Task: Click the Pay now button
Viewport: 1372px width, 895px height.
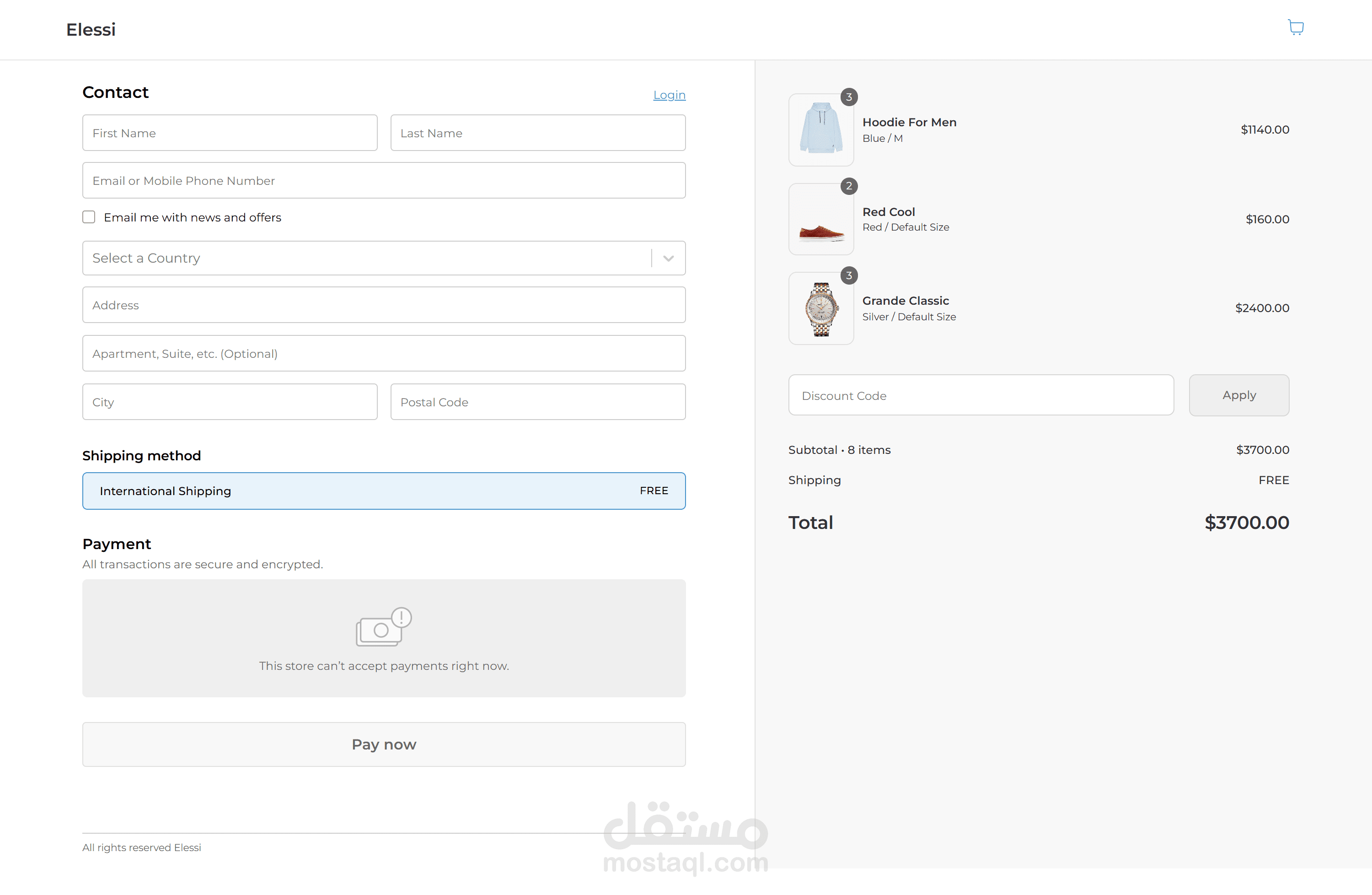Action: click(x=383, y=744)
